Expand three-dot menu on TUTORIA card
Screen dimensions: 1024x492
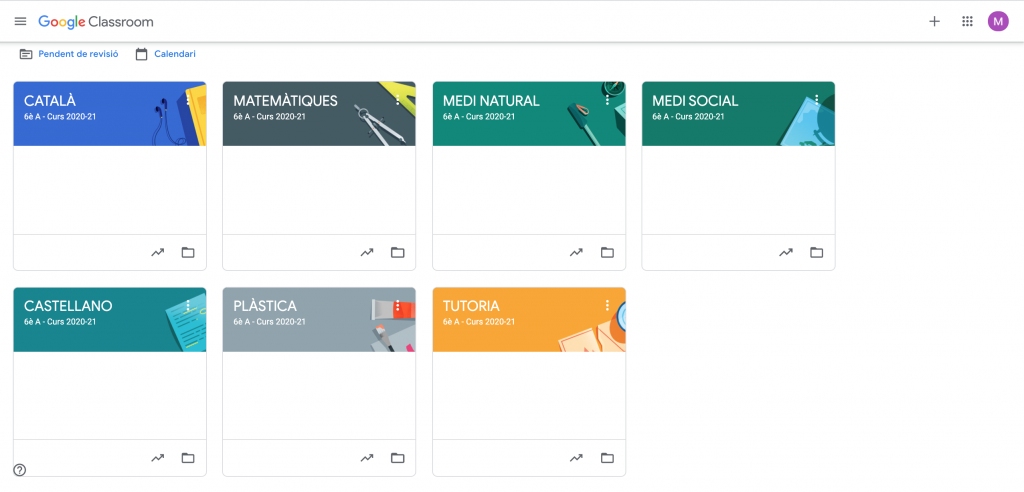pyautogui.click(x=607, y=306)
